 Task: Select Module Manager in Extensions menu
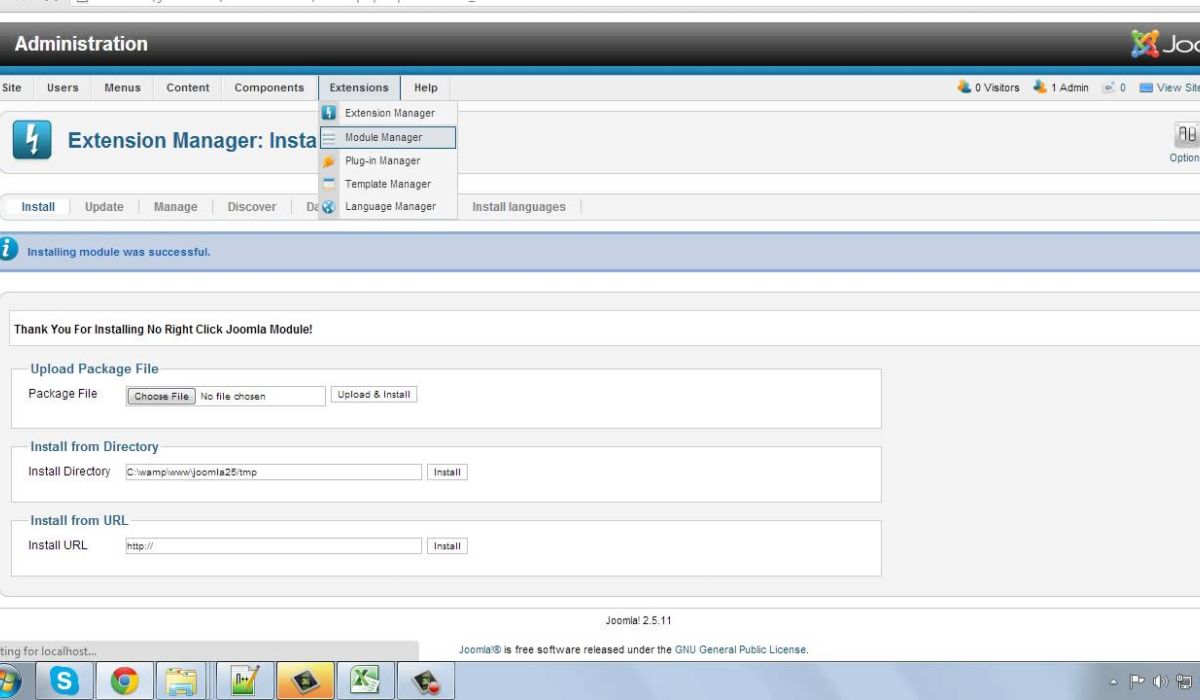pyautogui.click(x=388, y=137)
